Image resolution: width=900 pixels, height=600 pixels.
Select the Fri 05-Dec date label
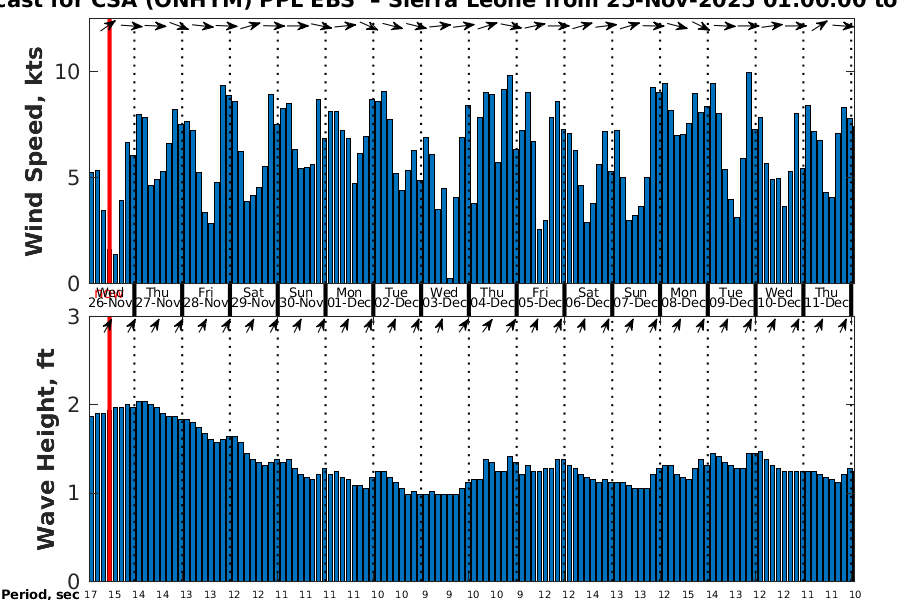pyautogui.click(x=541, y=297)
